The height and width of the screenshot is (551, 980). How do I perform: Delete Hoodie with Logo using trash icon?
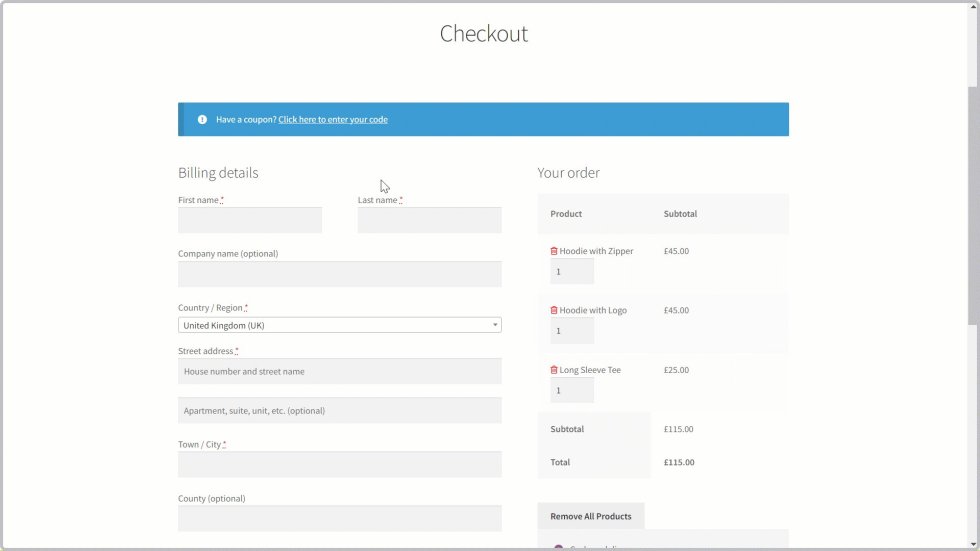[554, 310]
